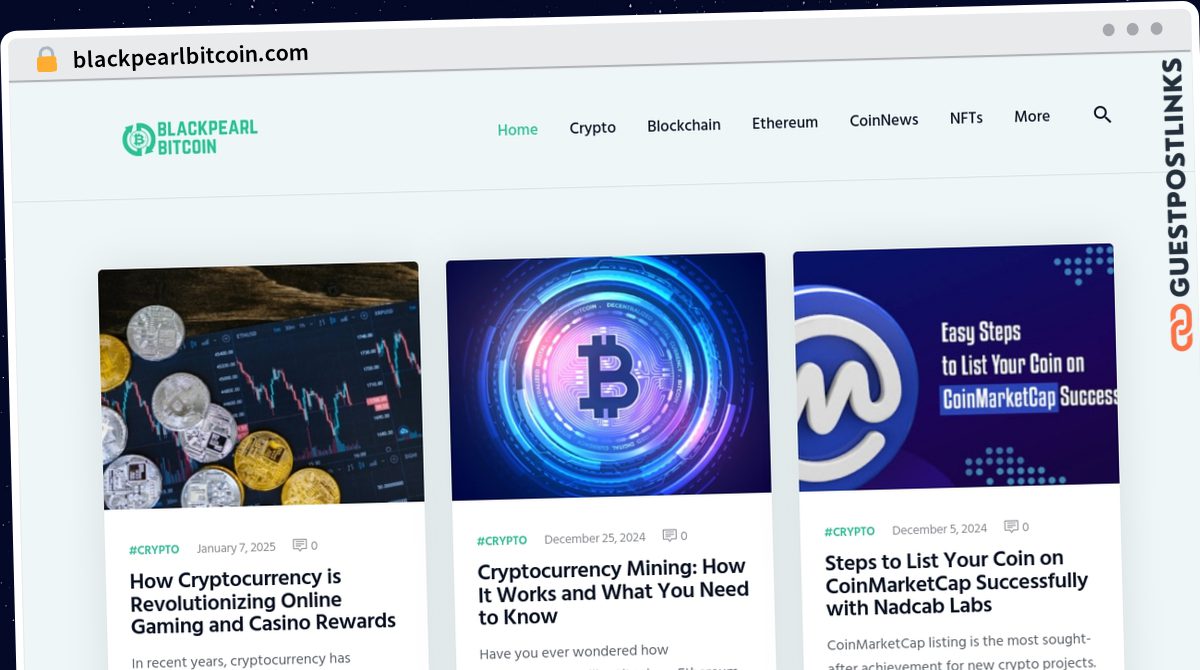Open the search magnifier icon

pyautogui.click(x=1102, y=115)
